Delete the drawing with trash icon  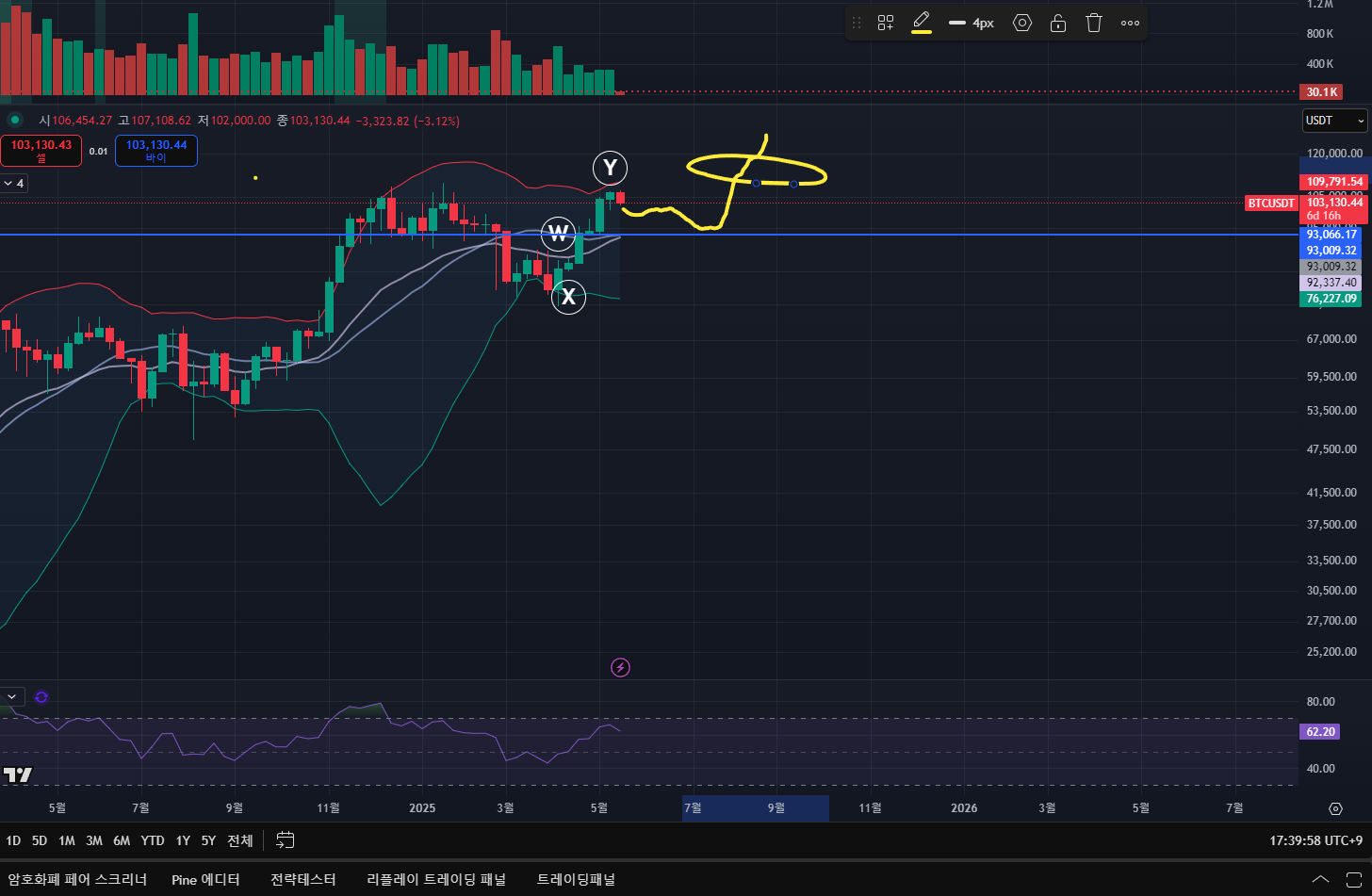[x=1094, y=23]
